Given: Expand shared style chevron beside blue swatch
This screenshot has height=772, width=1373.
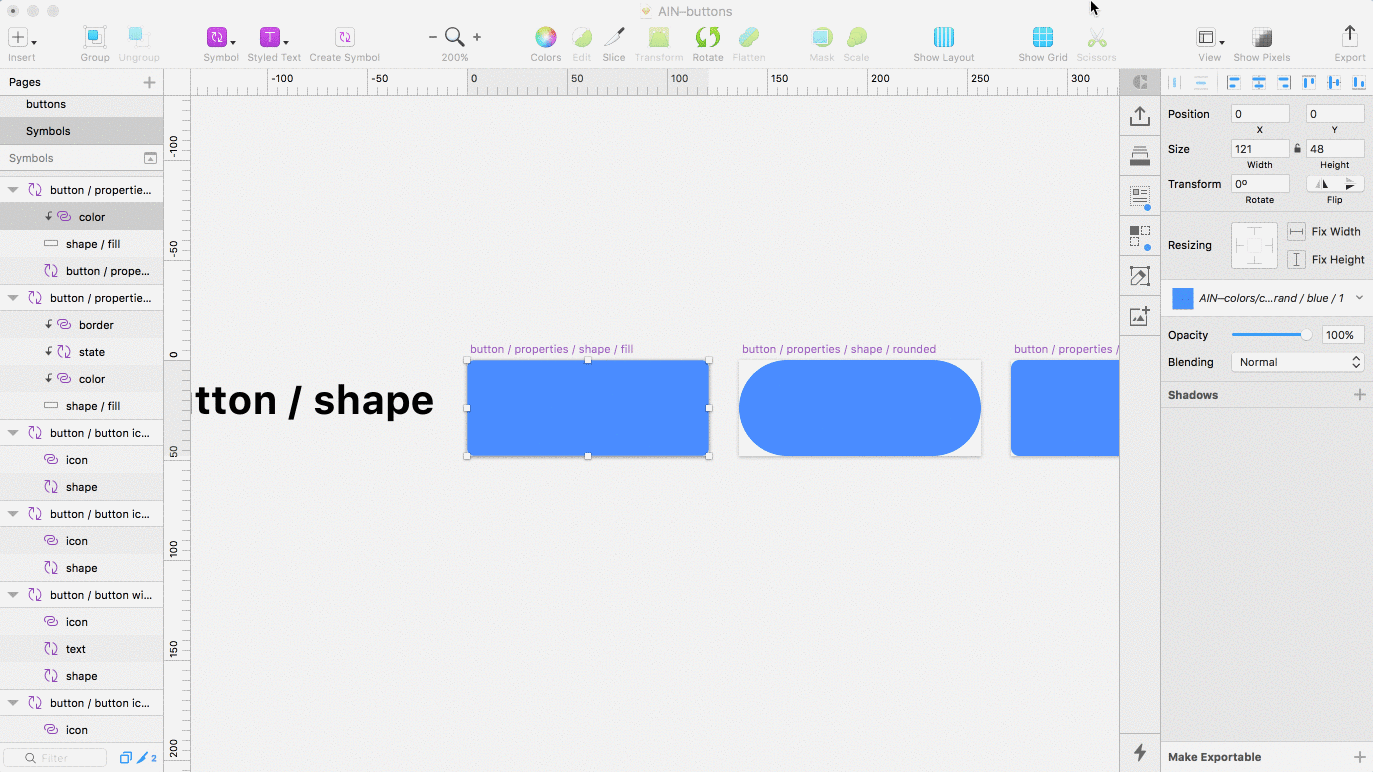Looking at the screenshot, I should [1359, 298].
